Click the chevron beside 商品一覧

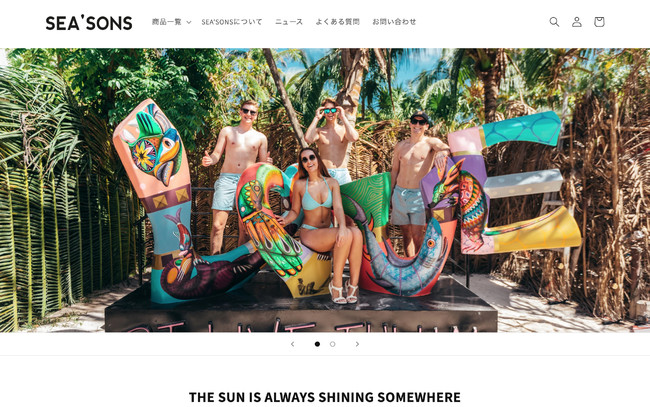(189, 22)
